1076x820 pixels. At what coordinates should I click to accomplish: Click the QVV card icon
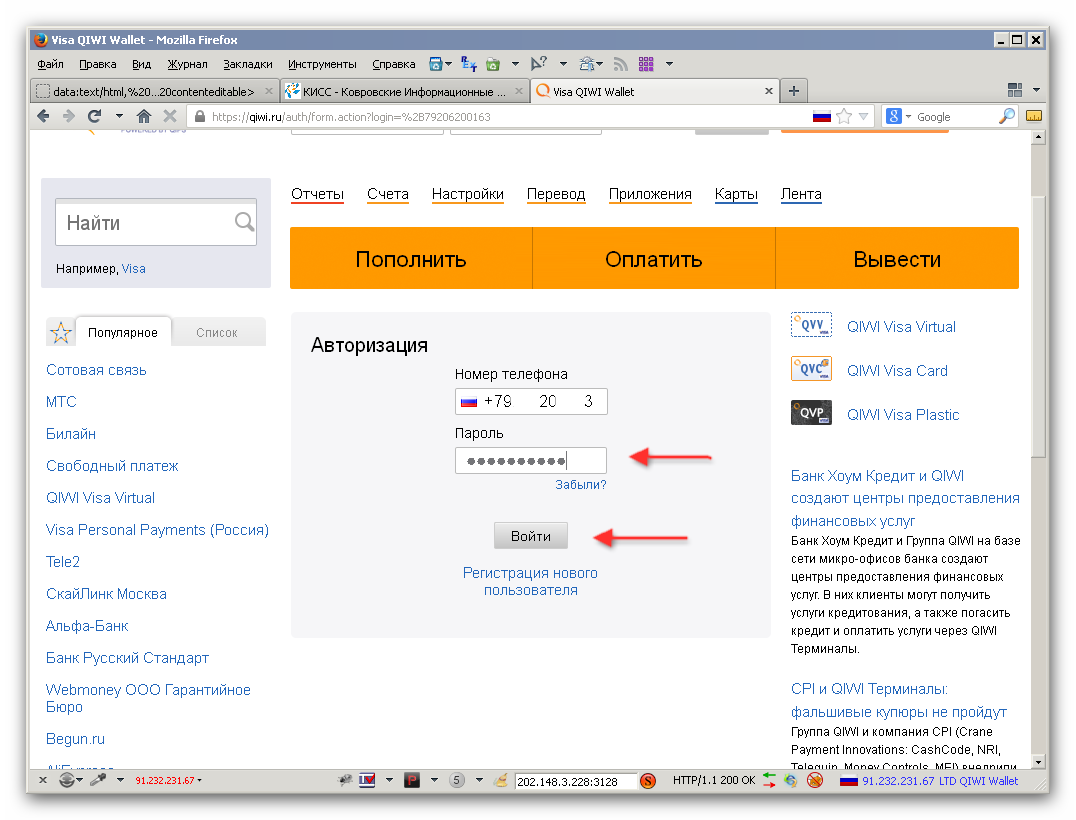coord(811,325)
